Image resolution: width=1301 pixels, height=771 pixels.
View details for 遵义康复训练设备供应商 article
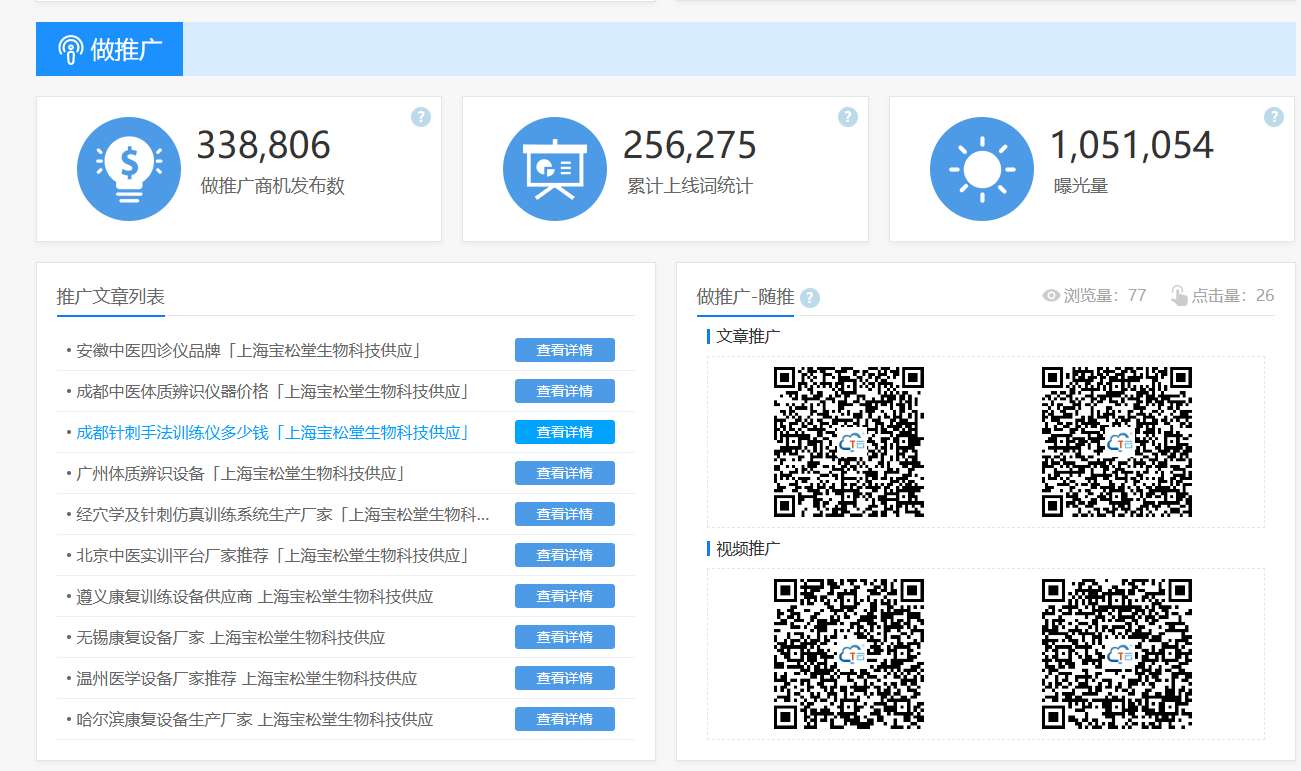[565, 596]
